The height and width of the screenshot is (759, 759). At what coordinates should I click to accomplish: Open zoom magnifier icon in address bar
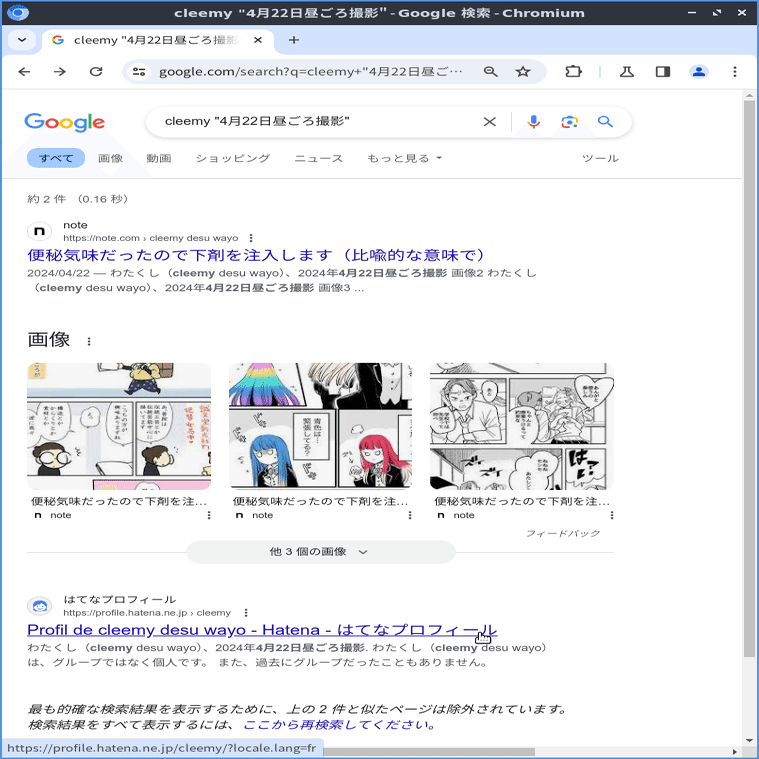pos(490,72)
